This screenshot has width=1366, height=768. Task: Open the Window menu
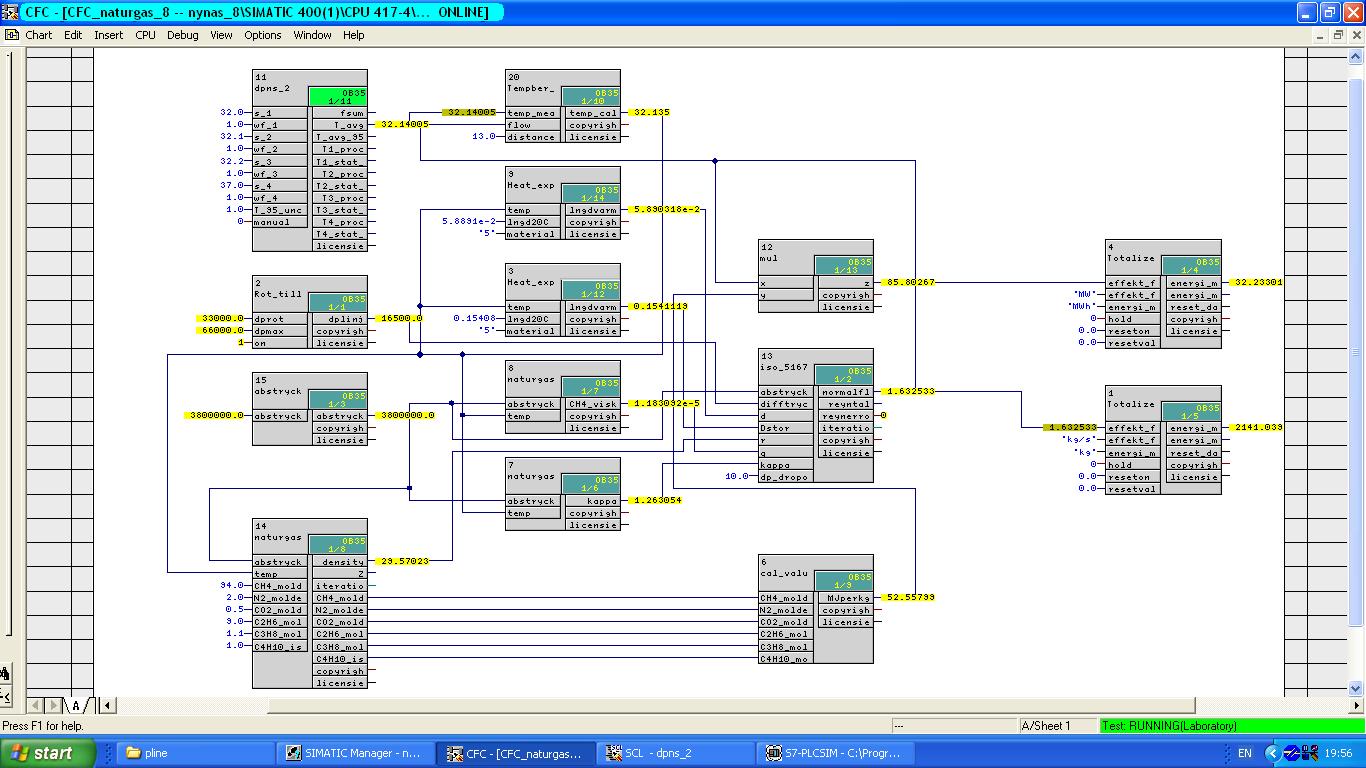coord(312,35)
